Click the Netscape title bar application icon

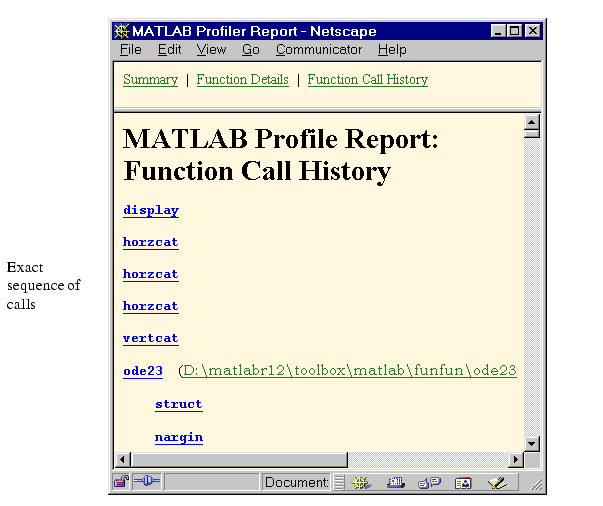click(122, 31)
